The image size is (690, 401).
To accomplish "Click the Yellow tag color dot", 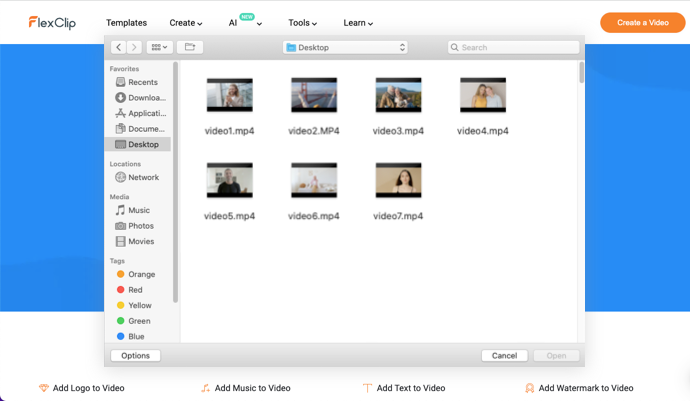I will tap(120, 305).
